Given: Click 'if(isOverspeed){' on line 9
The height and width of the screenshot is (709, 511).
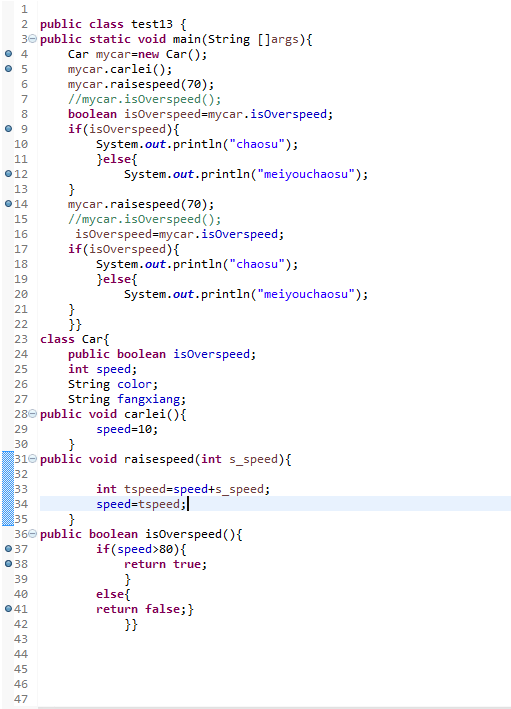Looking at the screenshot, I should [x=123, y=129].
